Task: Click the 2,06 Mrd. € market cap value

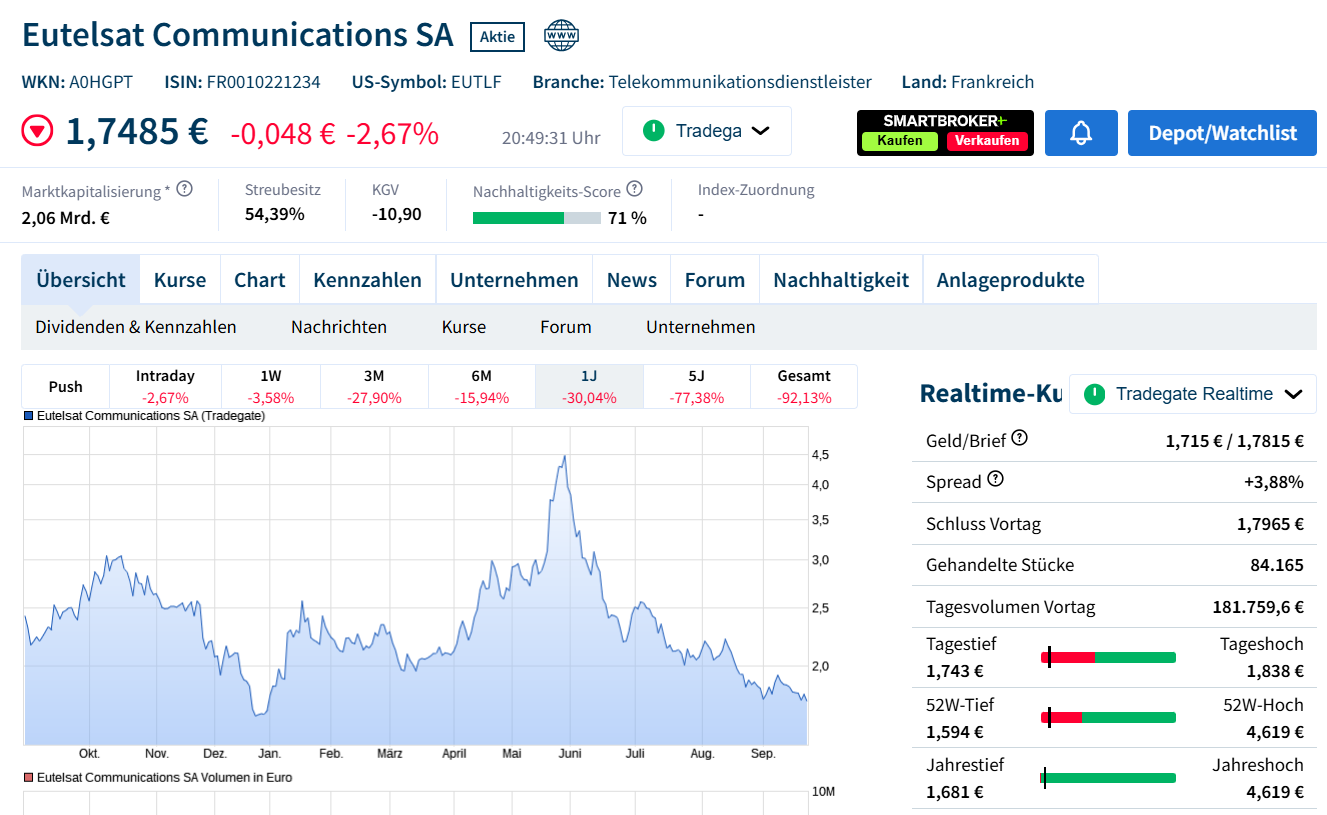Action: (66, 217)
